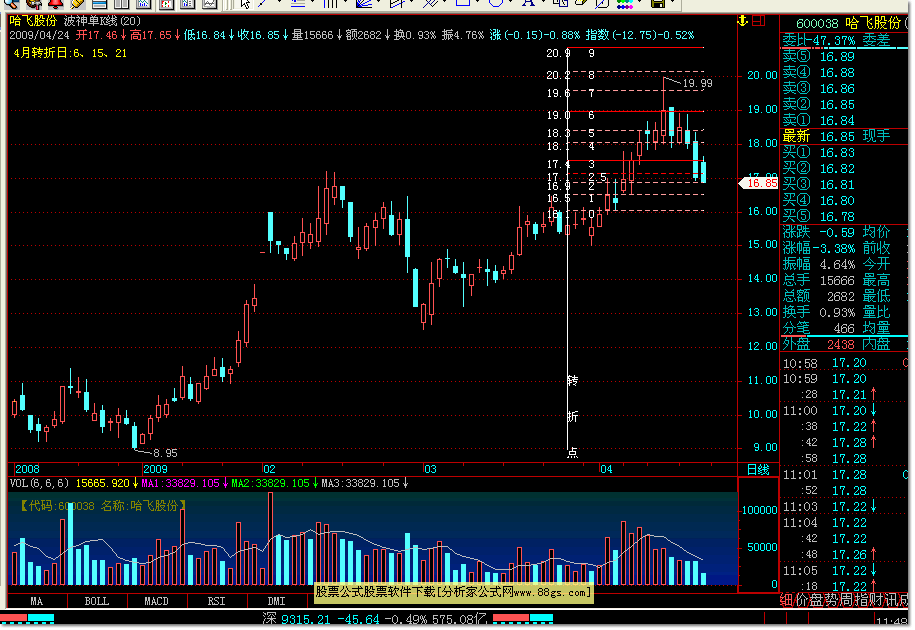Click the yellow anchor icon above the price axis

(x=742, y=21)
